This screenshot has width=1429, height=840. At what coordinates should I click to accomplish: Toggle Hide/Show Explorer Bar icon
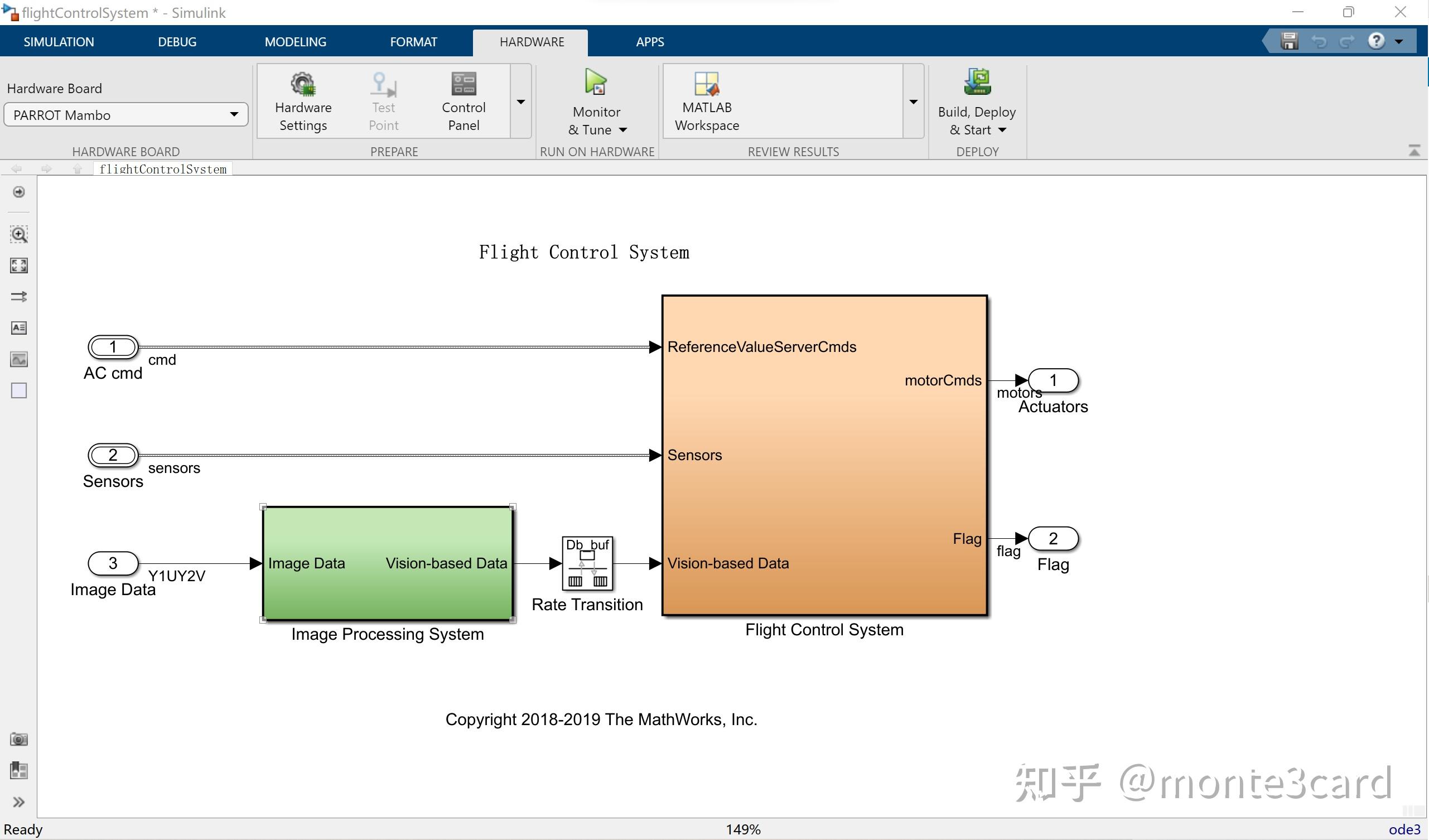19,192
